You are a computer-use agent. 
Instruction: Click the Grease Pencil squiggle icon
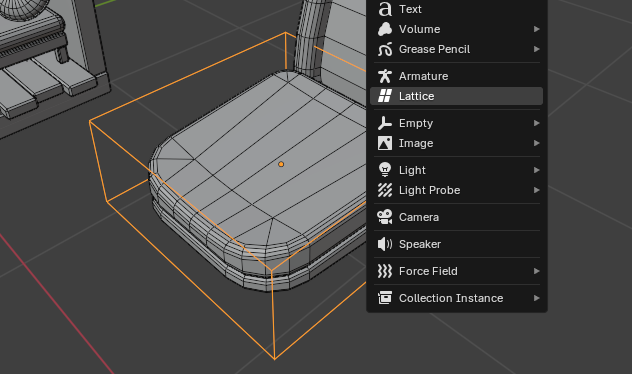[385, 49]
